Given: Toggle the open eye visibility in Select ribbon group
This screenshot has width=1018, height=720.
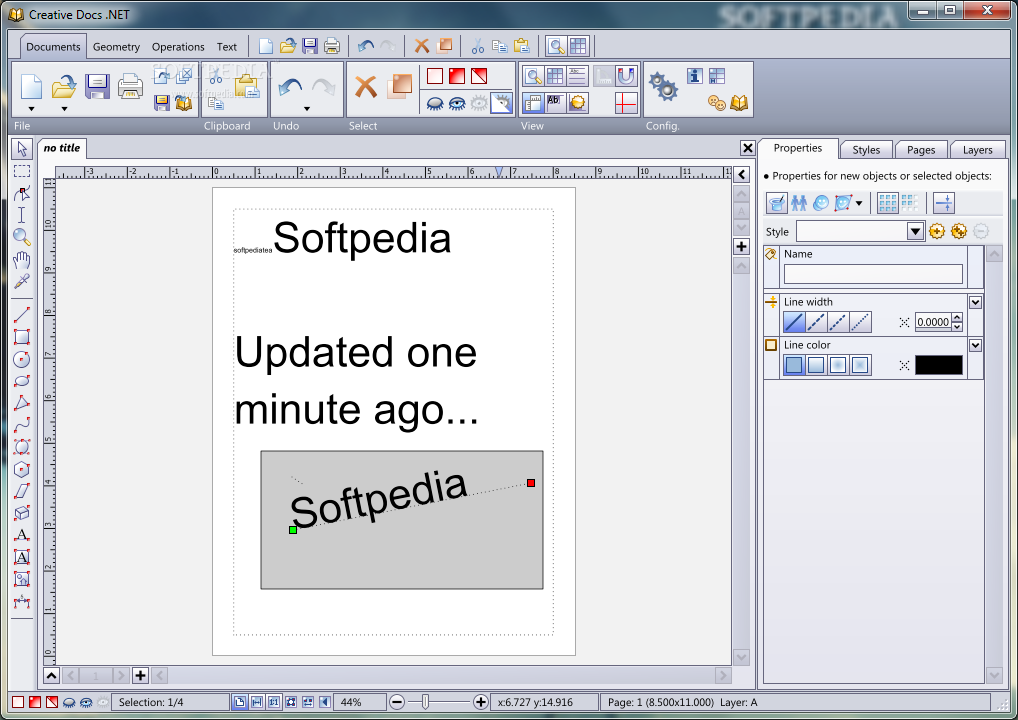Looking at the screenshot, I should tap(457, 103).
